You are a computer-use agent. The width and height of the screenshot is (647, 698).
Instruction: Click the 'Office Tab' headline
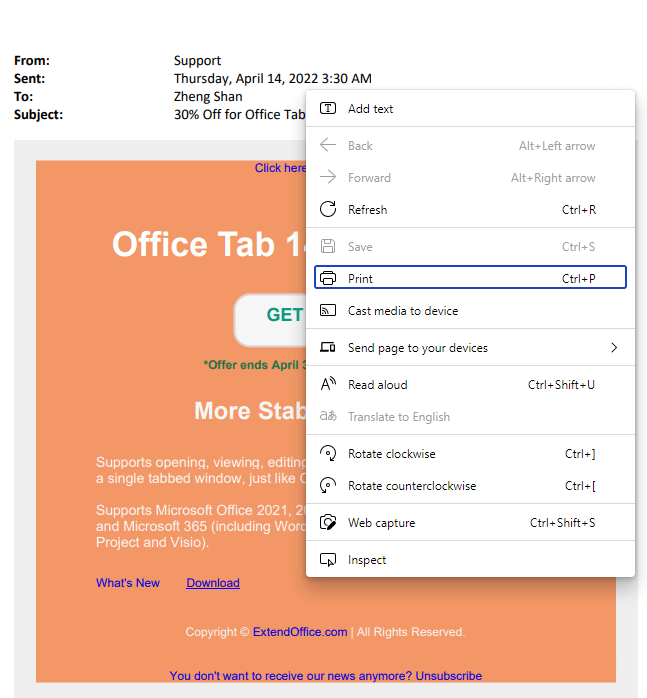click(x=209, y=244)
